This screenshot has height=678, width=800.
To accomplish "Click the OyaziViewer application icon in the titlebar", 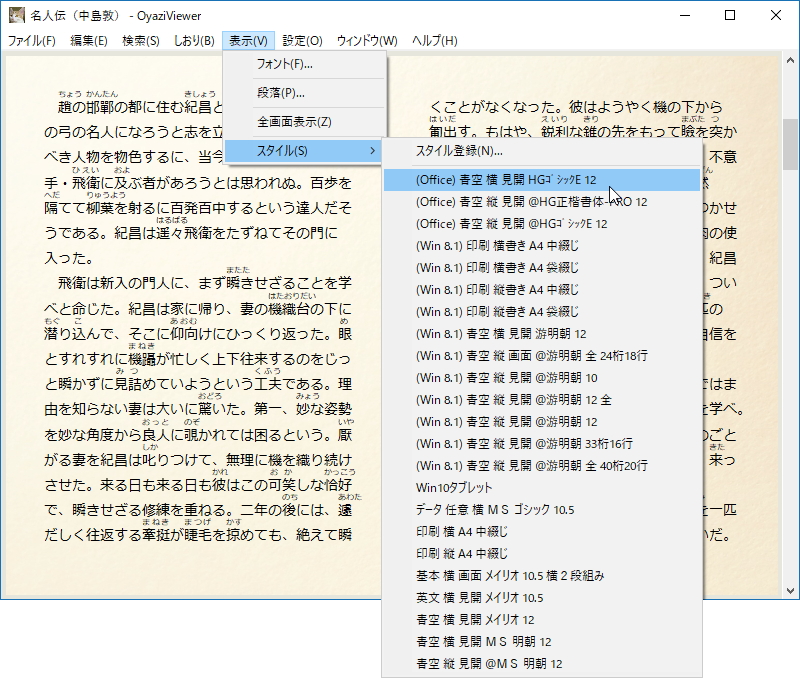I will point(17,16).
